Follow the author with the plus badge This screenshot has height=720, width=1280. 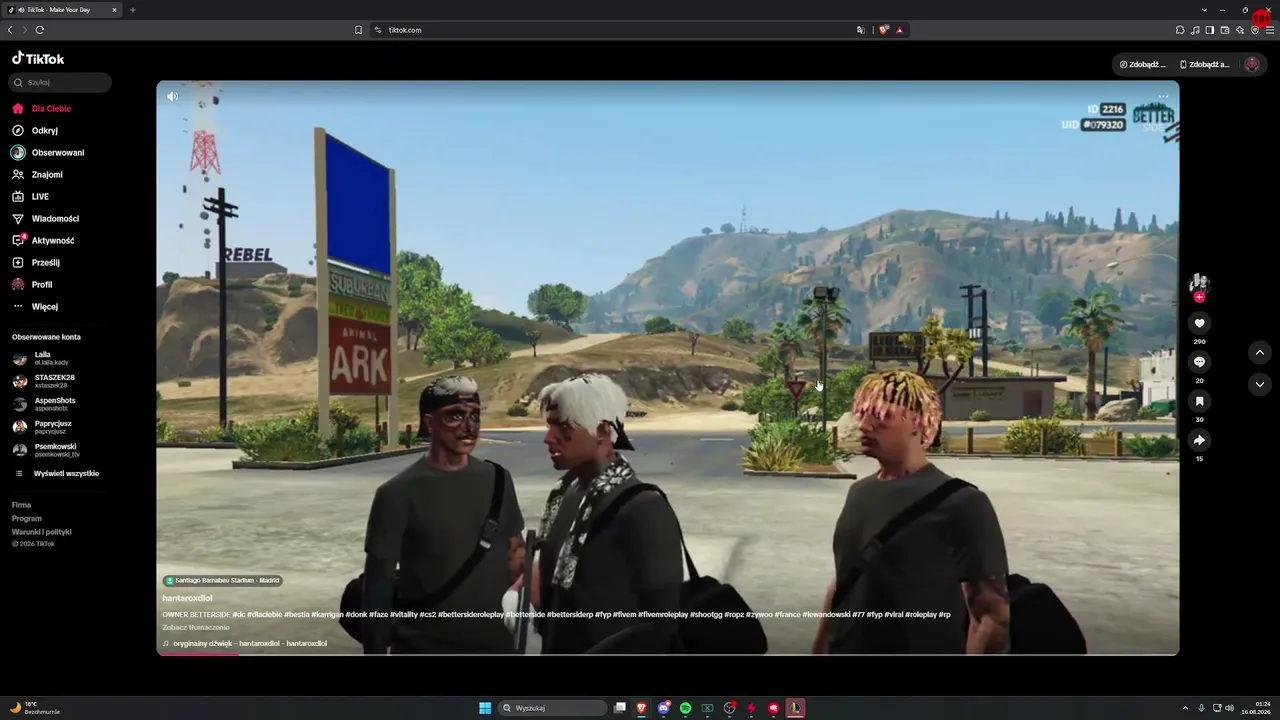pyautogui.click(x=1199, y=297)
